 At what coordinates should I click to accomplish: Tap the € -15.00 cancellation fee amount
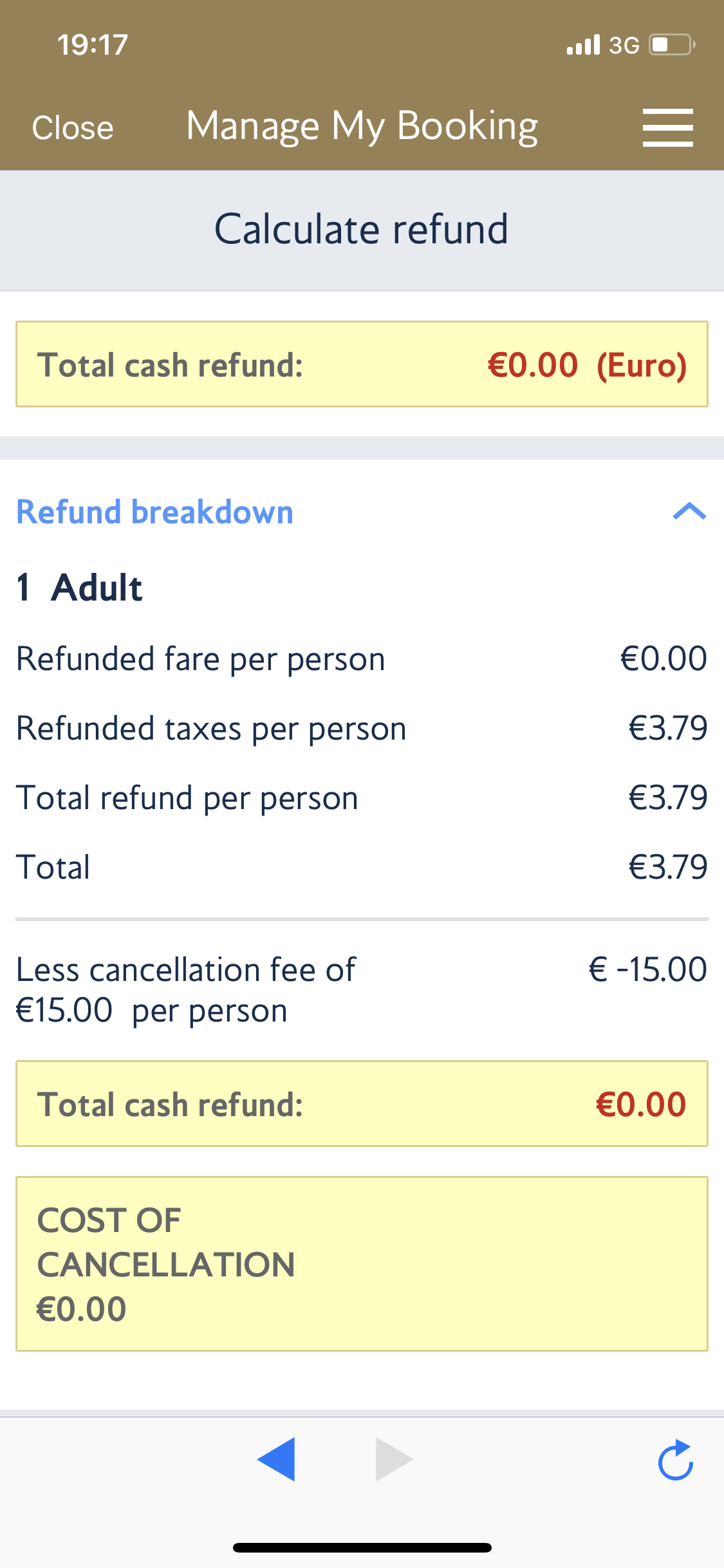coord(647,969)
